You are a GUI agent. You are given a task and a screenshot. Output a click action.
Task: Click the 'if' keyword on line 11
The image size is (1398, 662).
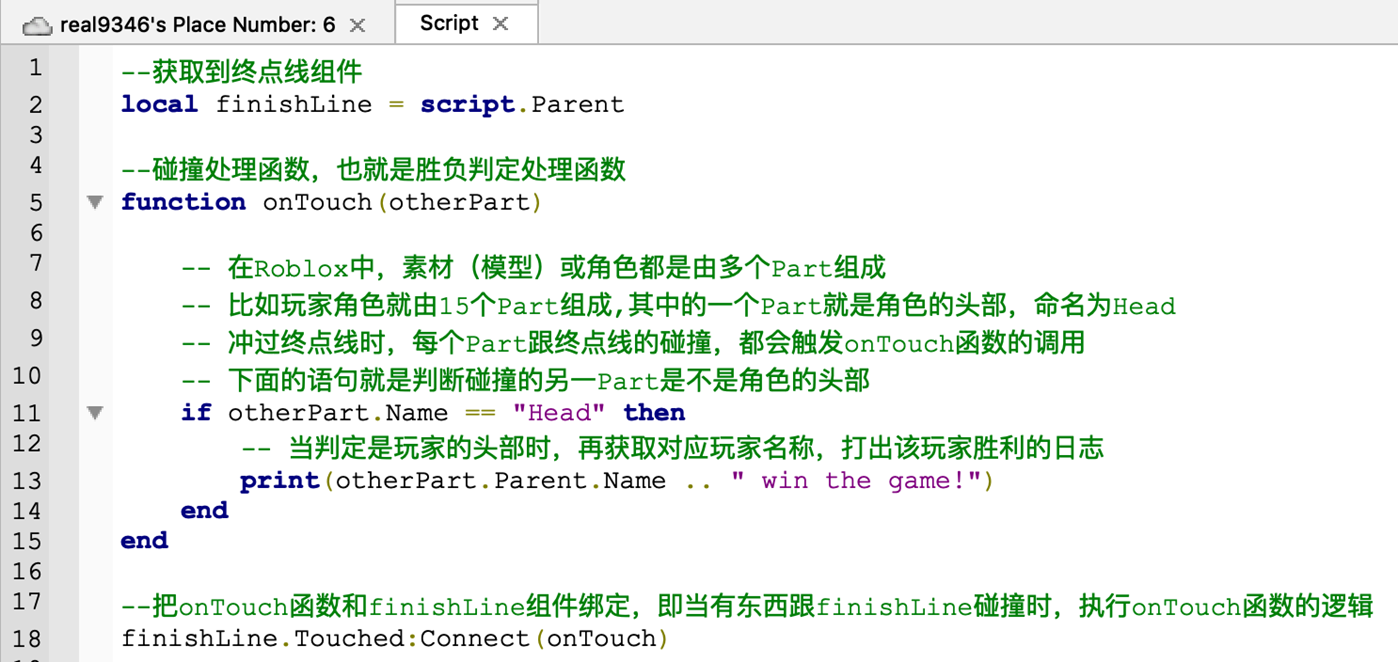196,412
